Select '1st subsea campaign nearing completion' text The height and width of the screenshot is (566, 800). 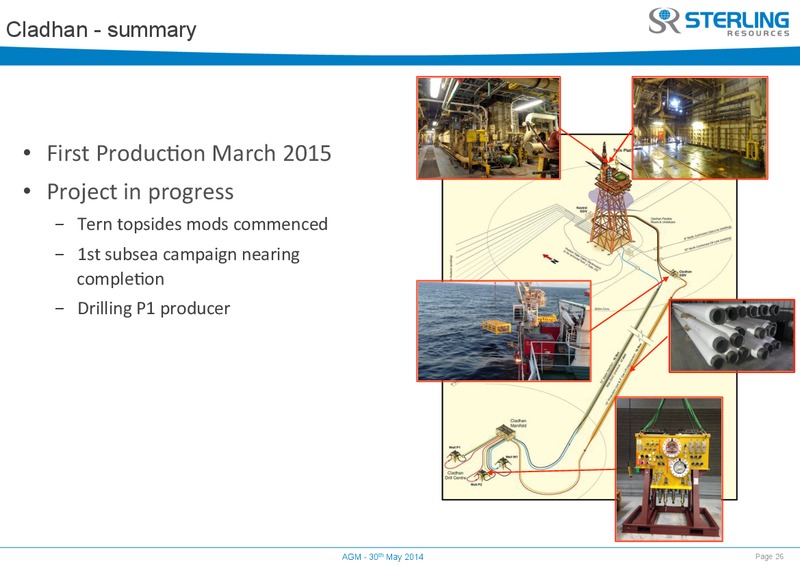click(188, 266)
